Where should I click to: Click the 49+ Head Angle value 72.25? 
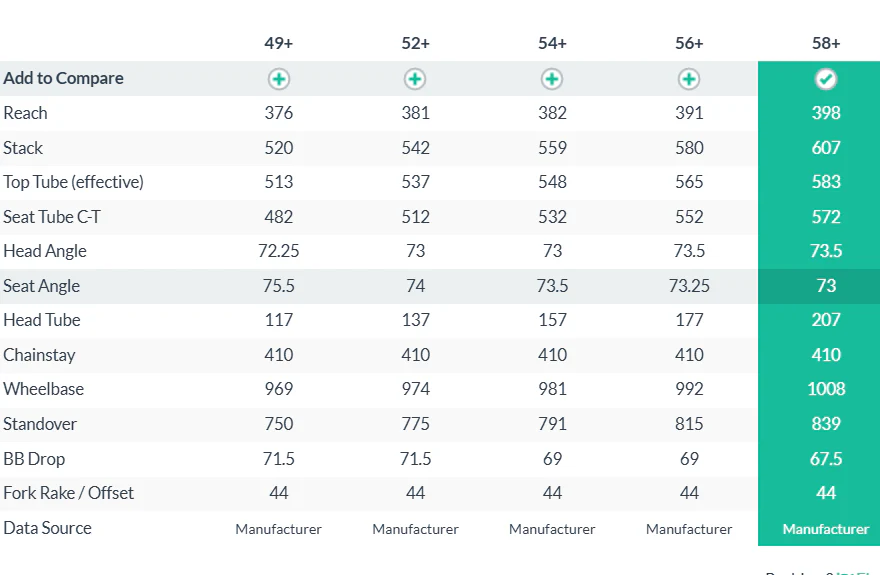click(278, 251)
